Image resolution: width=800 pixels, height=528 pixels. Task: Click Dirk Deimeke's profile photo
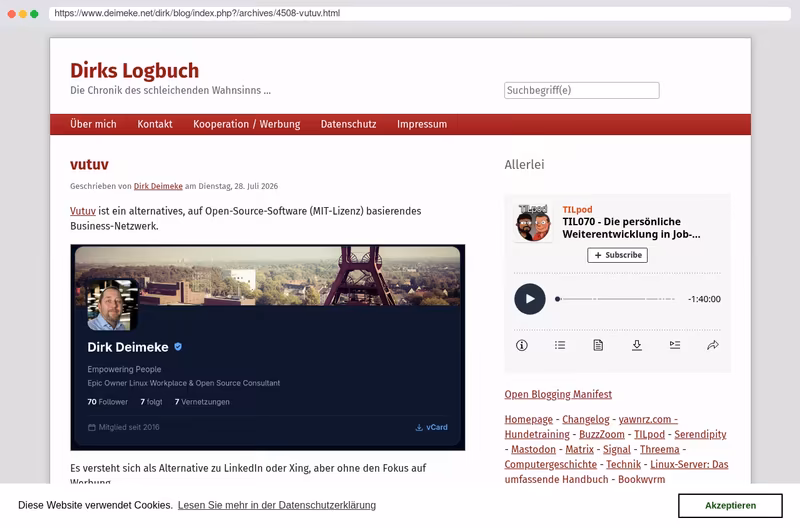pyautogui.click(x=112, y=305)
